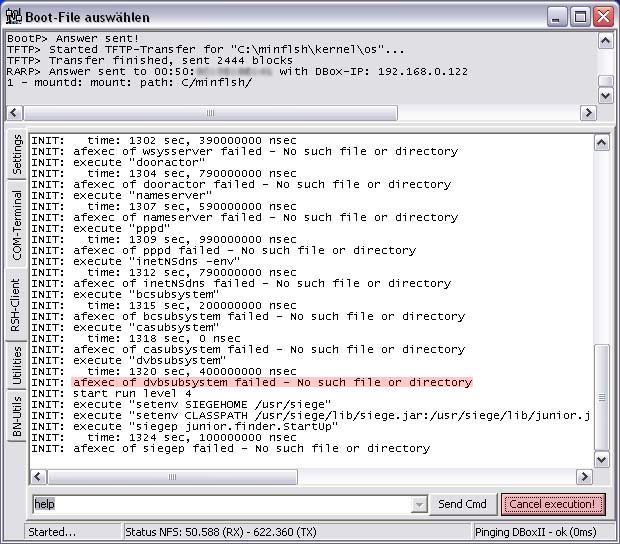
Task: Open the Utilities side tab
Action: pos(17,368)
